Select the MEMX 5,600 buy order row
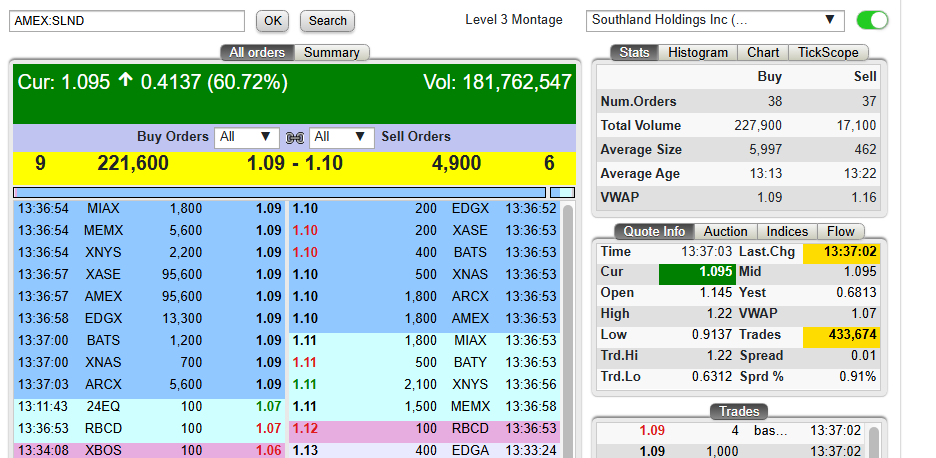This screenshot has height=458, width=936. pyautogui.click(x=148, y=230)
